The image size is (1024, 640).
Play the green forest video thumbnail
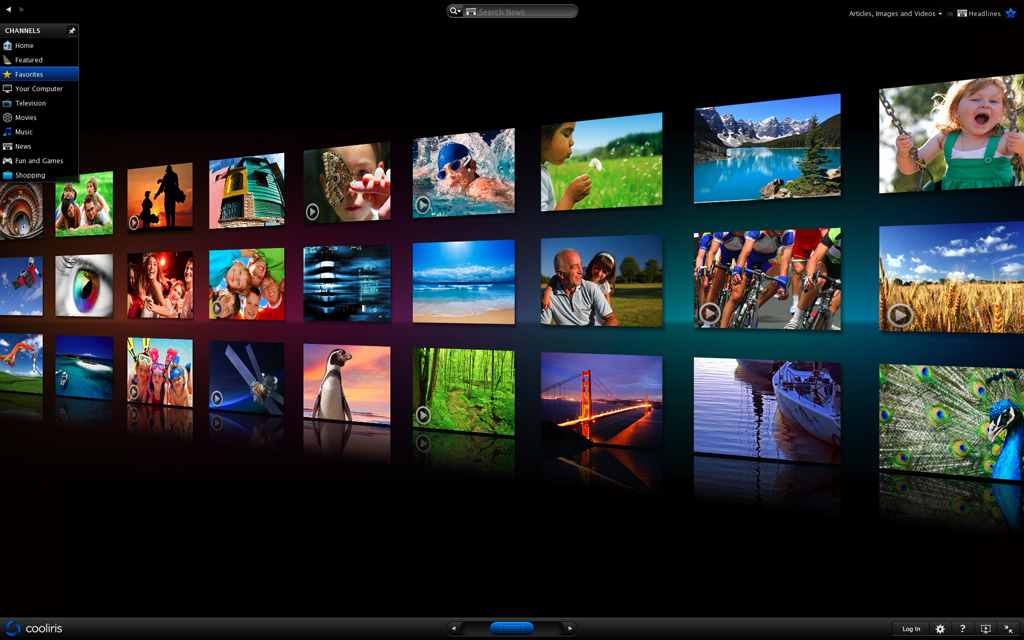click(464, 391)
